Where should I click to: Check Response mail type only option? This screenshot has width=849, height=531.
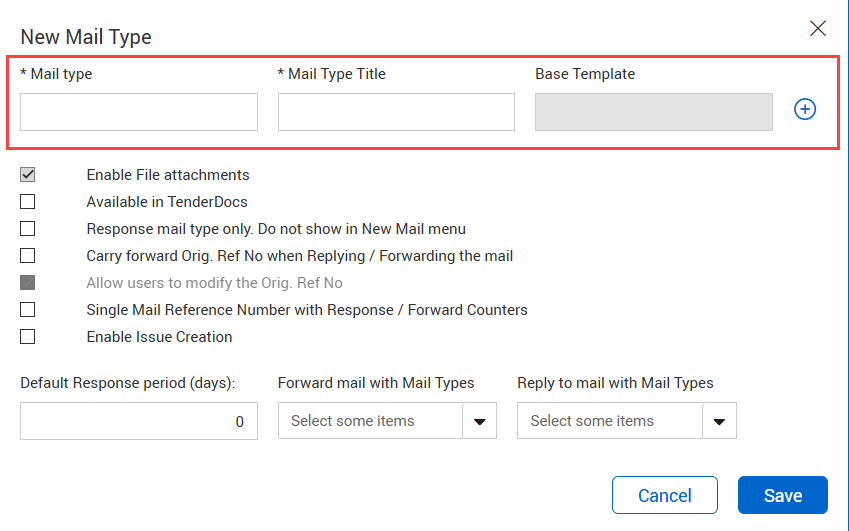[28, 229]
